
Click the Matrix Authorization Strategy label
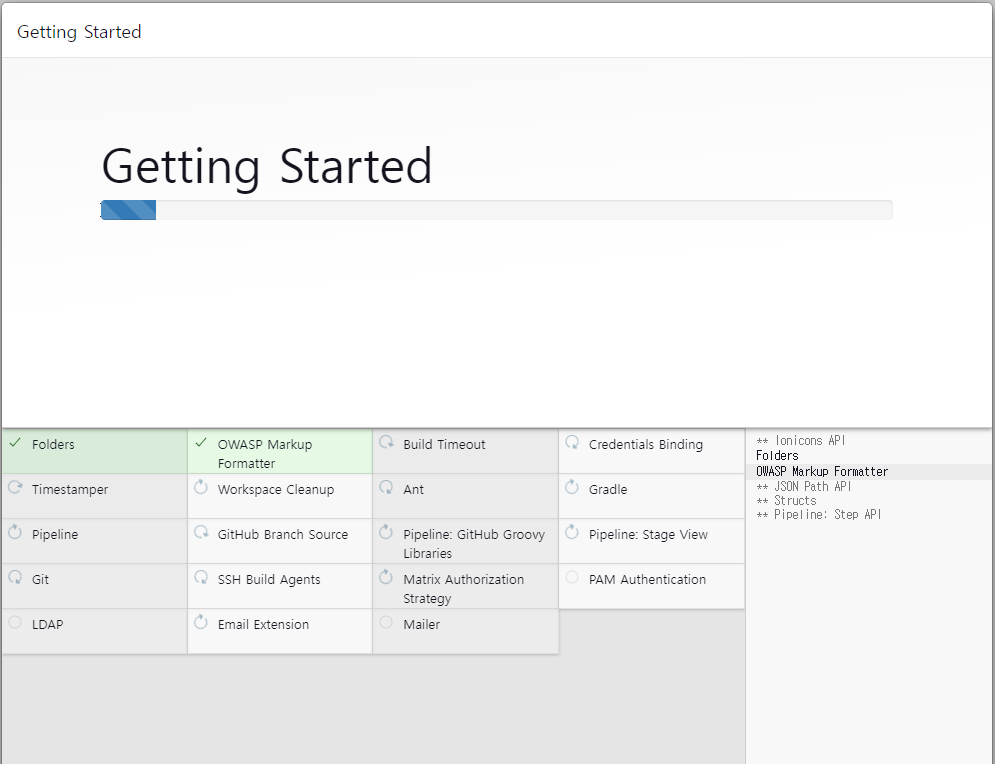pos(464,589)
